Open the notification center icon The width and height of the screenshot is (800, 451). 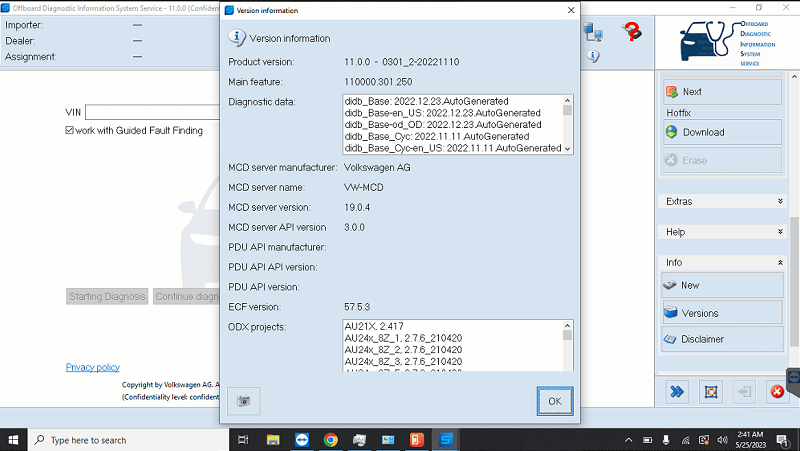click(782, 440)
